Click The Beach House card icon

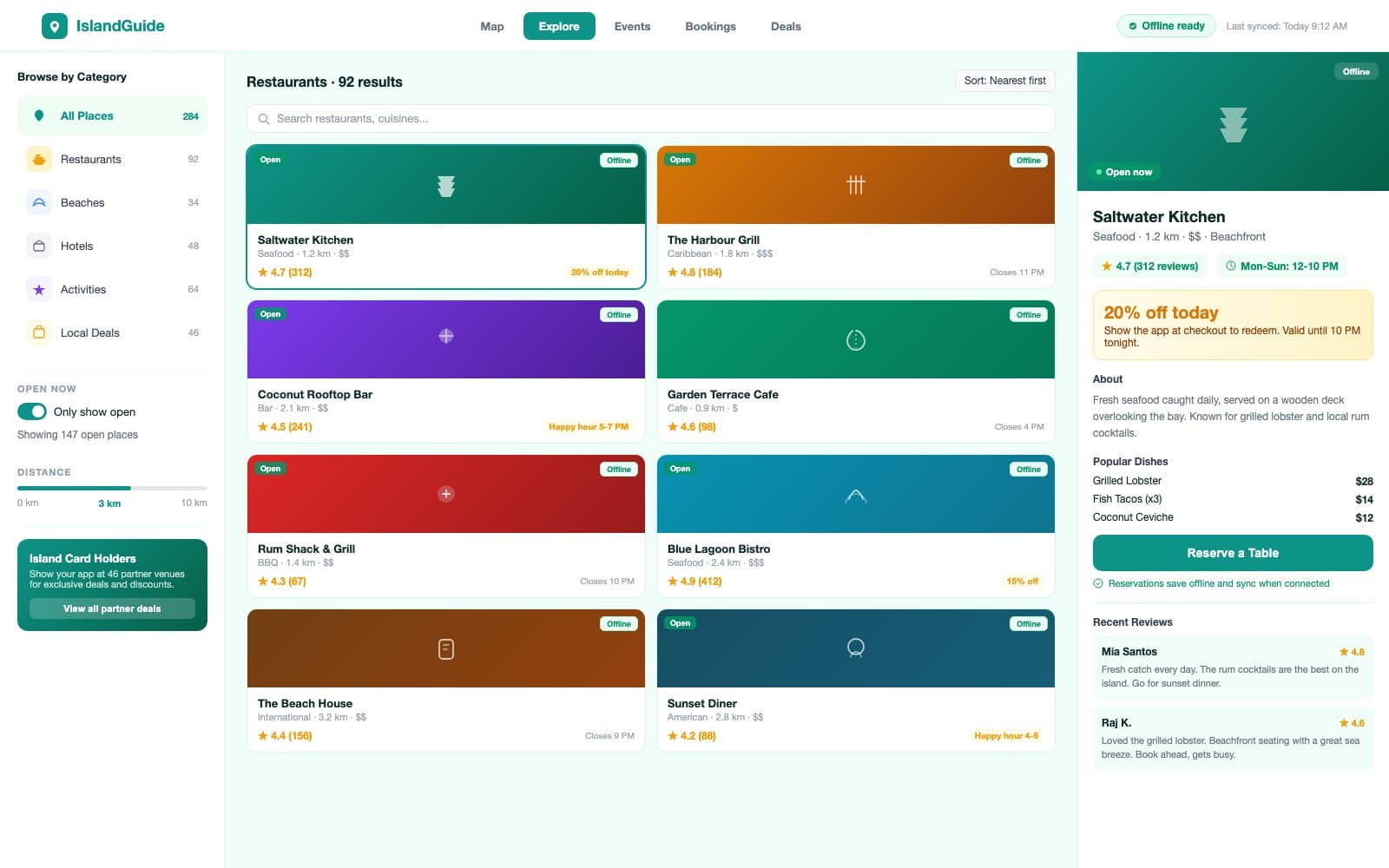[x=446, y=649]
